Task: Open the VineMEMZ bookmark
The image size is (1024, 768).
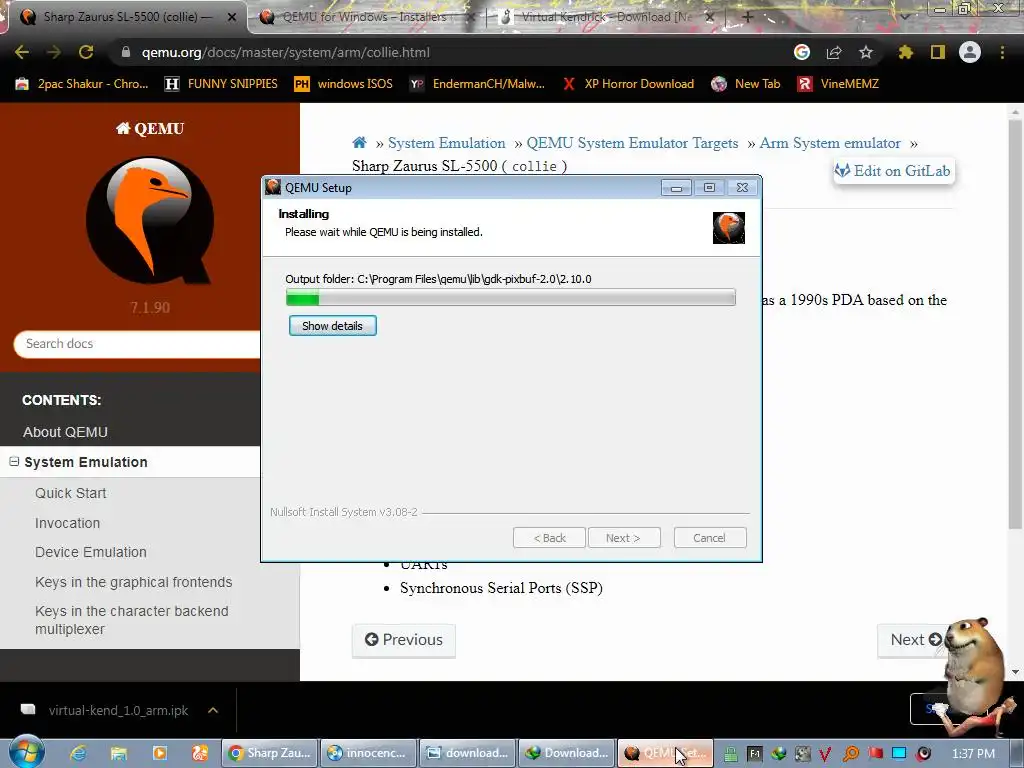Action: [839, 84]
